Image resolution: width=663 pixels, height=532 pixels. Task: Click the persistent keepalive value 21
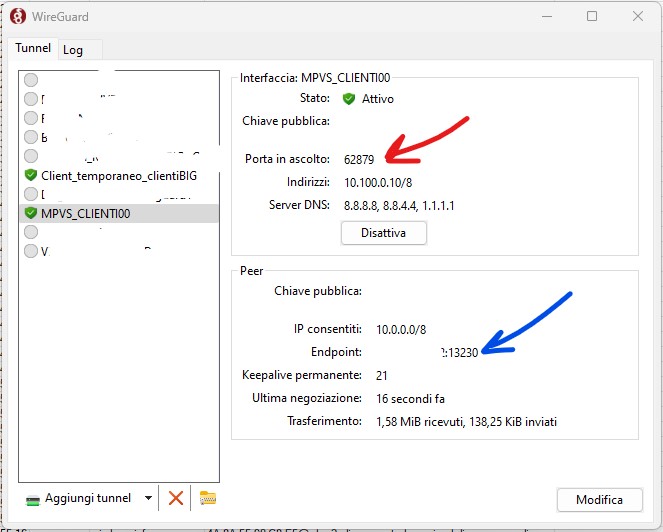381,376
